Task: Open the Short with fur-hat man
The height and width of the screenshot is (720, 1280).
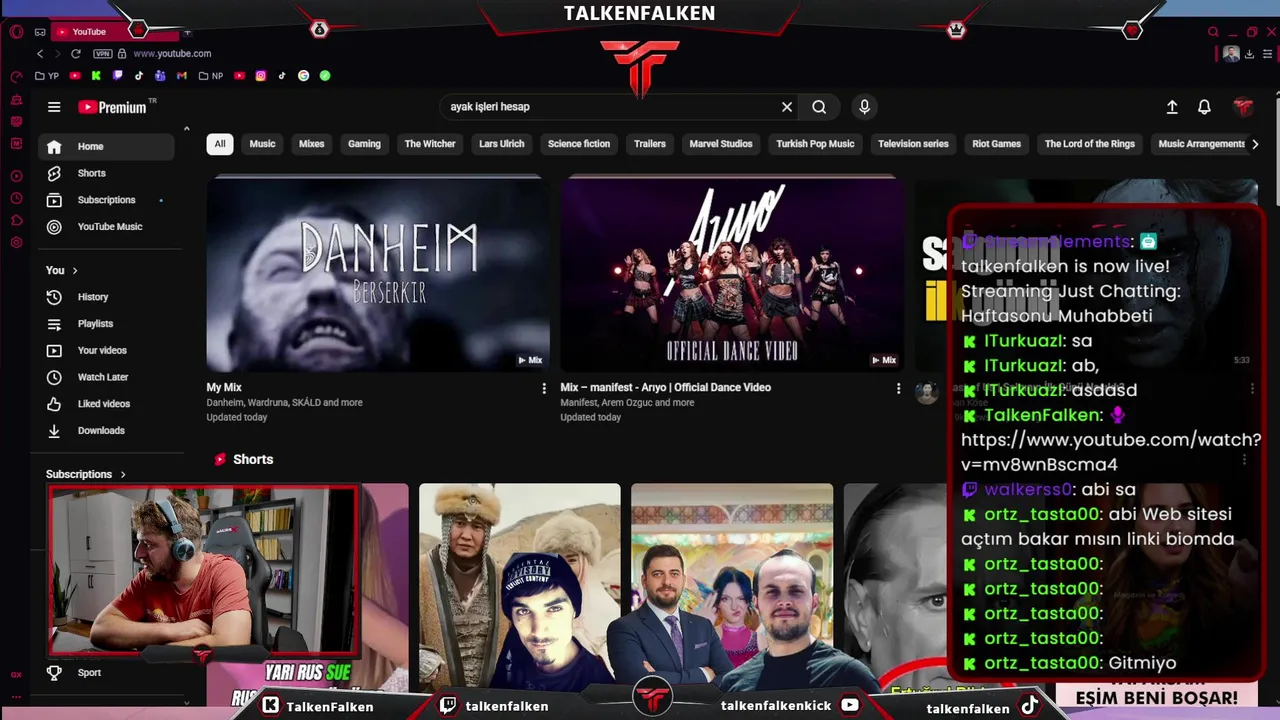Action: point(520,587)
